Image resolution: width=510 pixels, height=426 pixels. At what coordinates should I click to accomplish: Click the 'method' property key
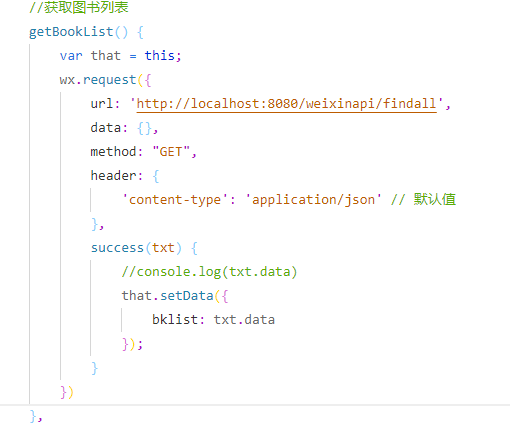(113, 152)
